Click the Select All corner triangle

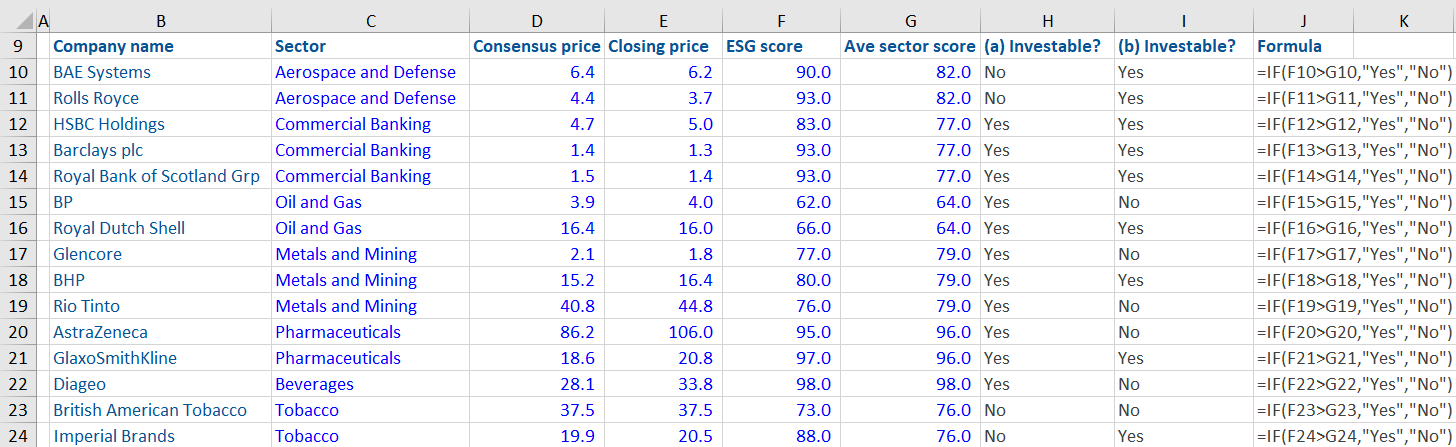point(17,21)
